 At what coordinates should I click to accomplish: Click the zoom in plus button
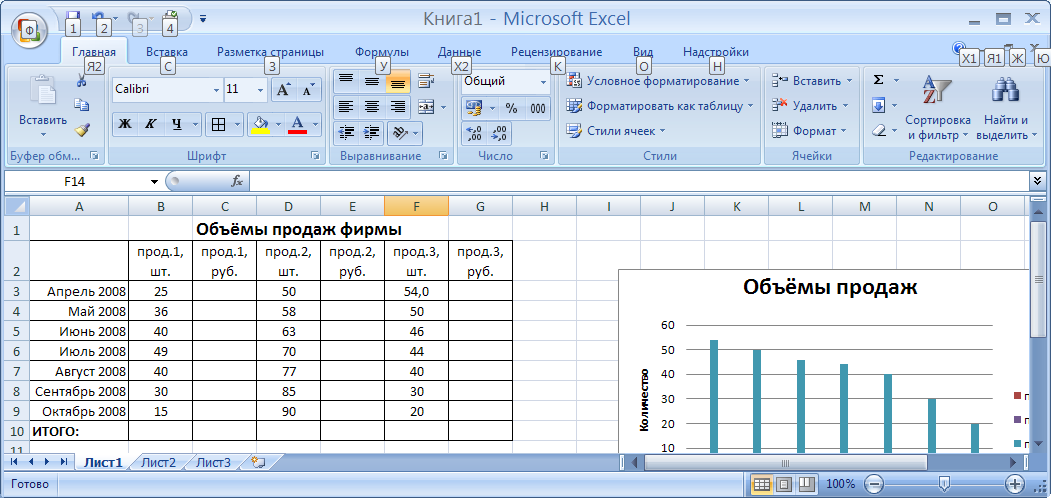click(1015, 483)
